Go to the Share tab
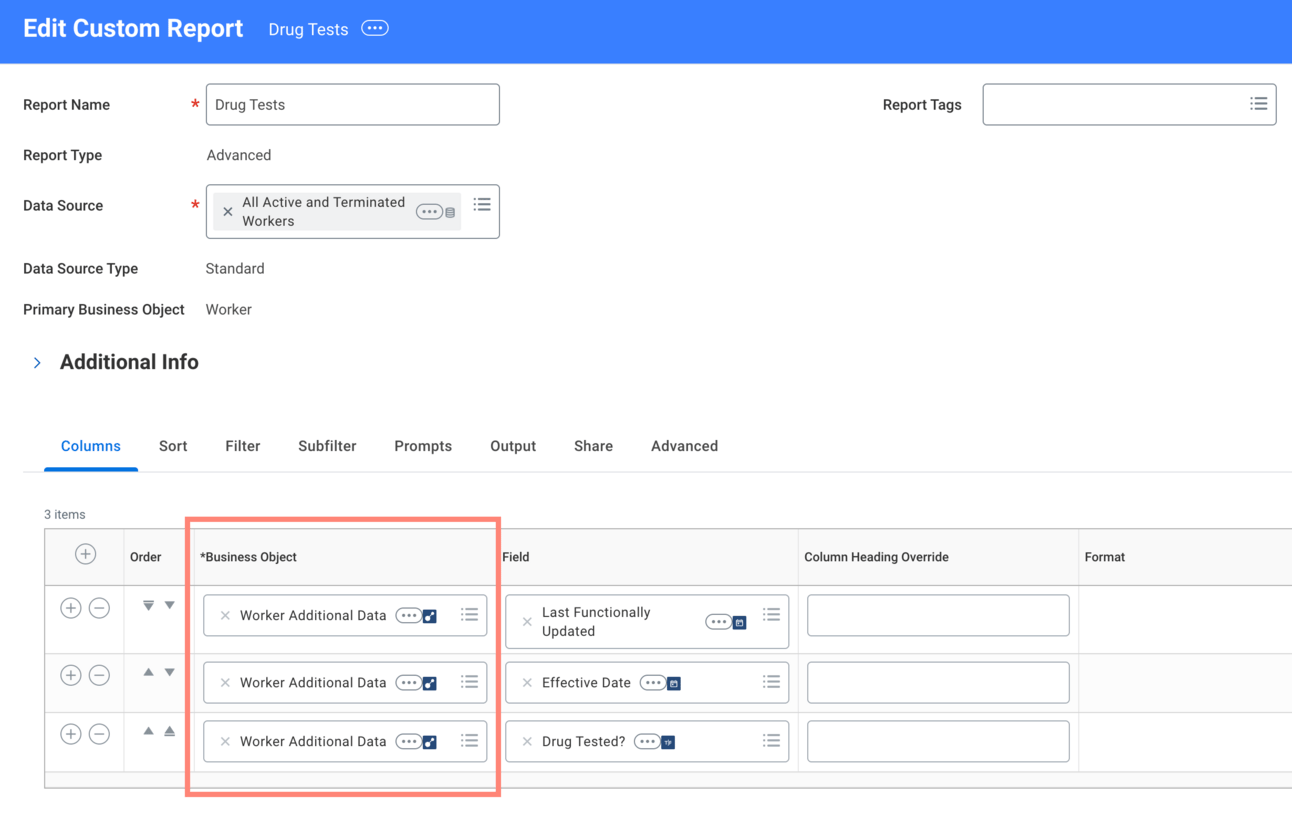1292x817 pixels. point(593,446)
